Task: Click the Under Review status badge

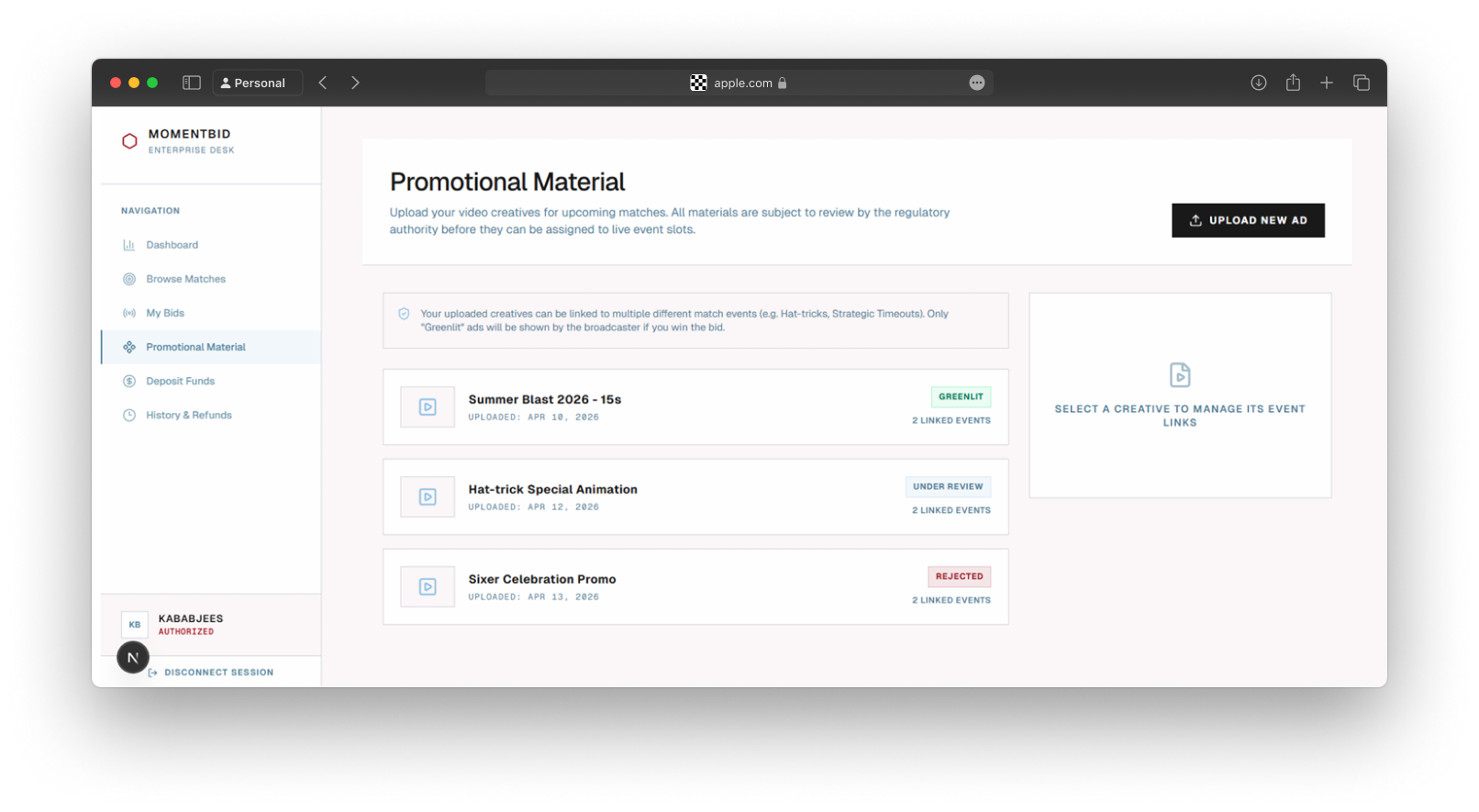Action: click(948, 487)
